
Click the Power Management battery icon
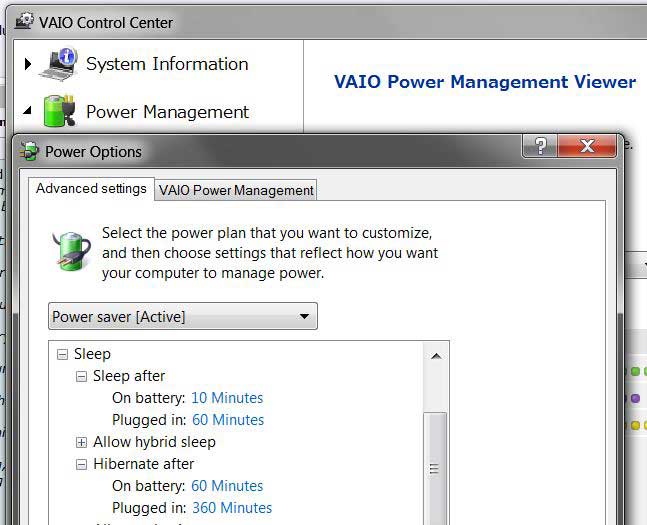pos(59,111)
